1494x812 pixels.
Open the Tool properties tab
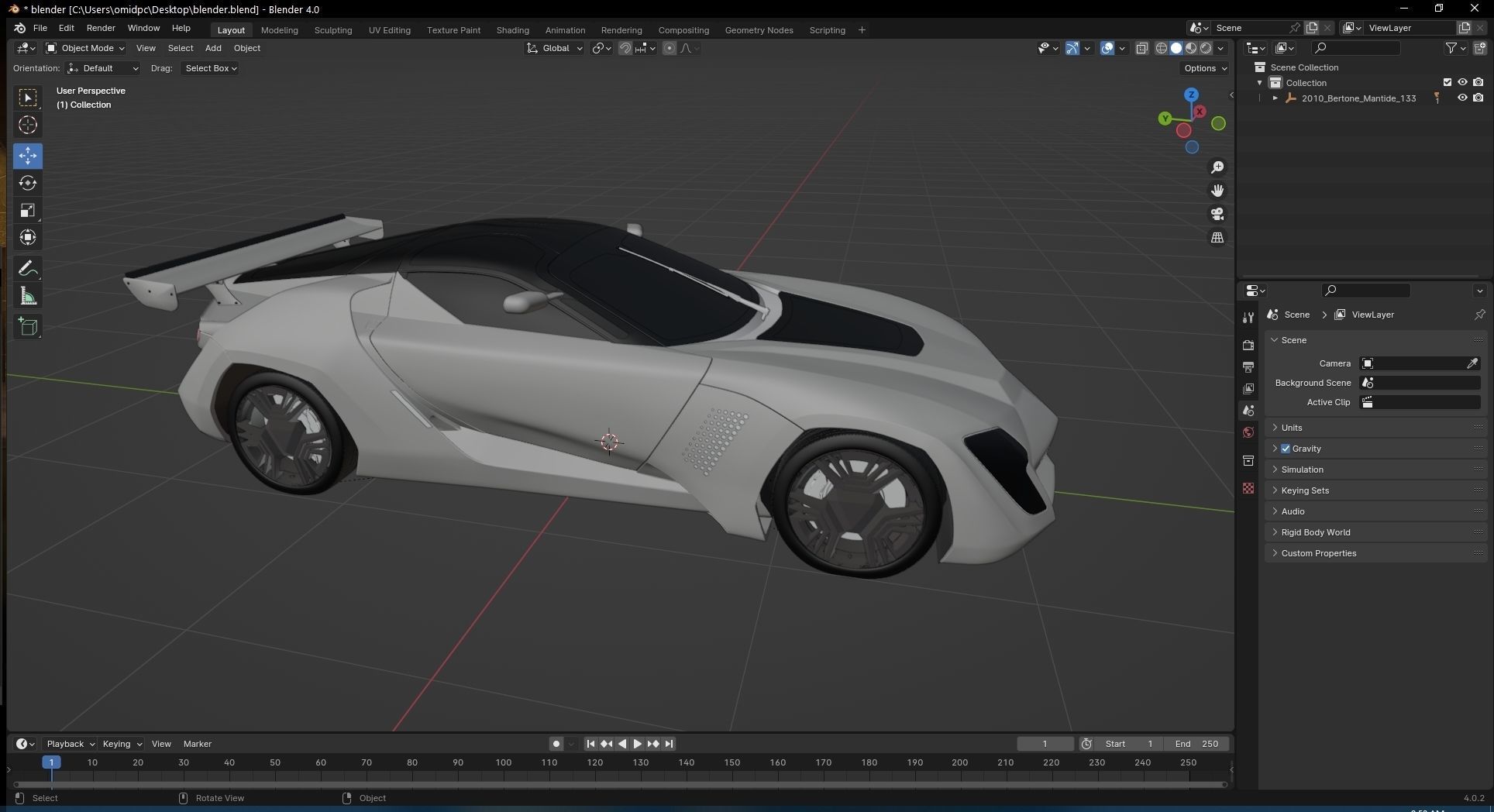tap(1248, 318)
